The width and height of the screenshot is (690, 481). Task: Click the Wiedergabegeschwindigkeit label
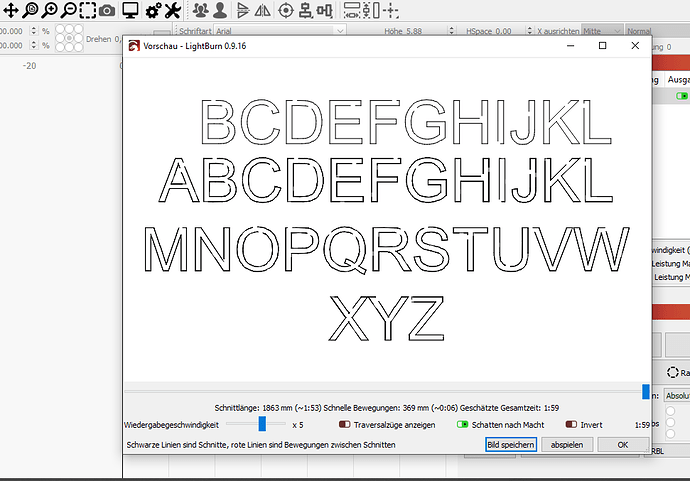[x=171, y=425]
